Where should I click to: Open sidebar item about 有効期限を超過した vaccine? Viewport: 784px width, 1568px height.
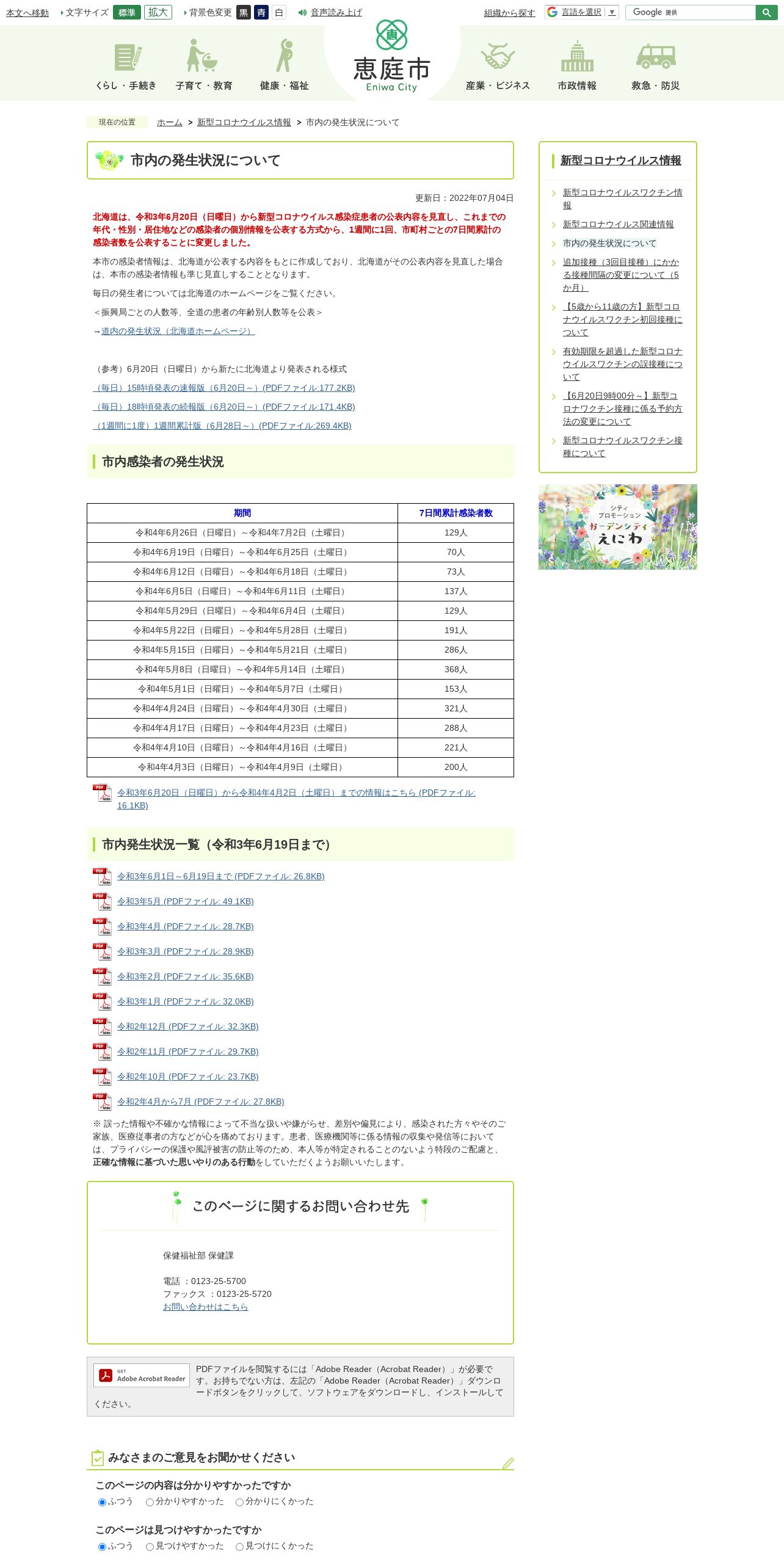point(623,364)
